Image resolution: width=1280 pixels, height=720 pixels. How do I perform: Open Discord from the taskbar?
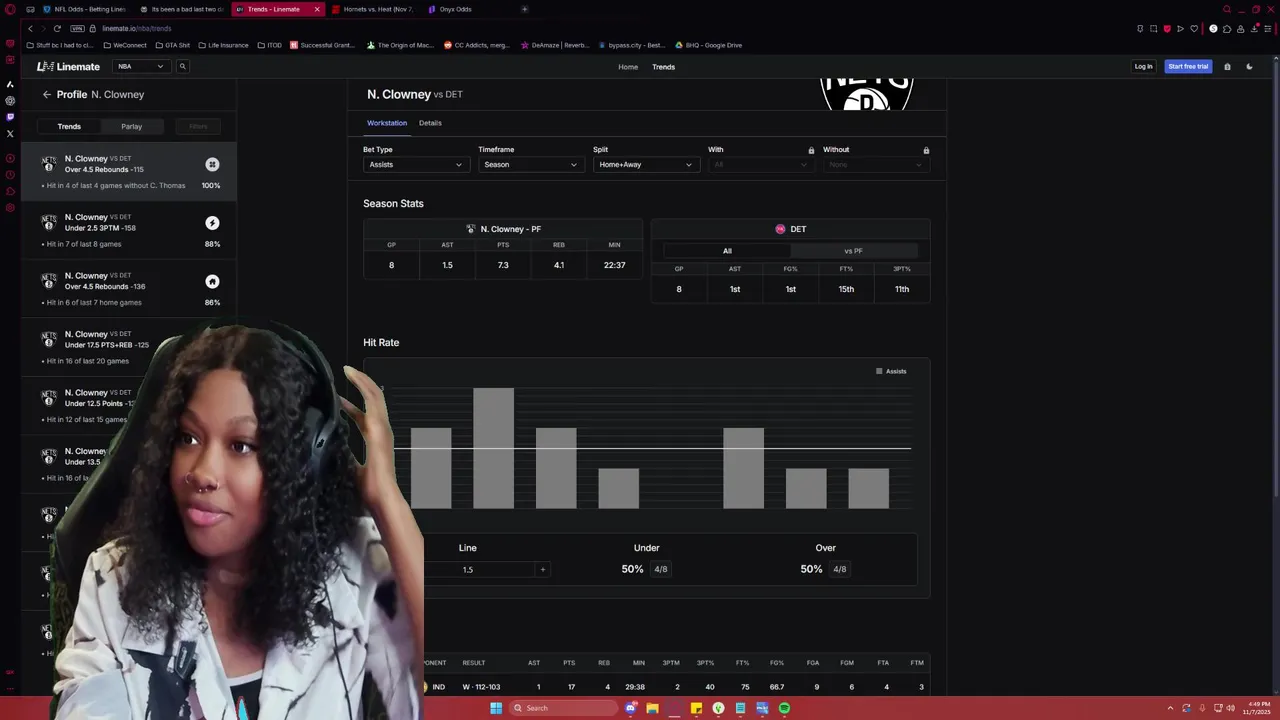coord(630,708)
